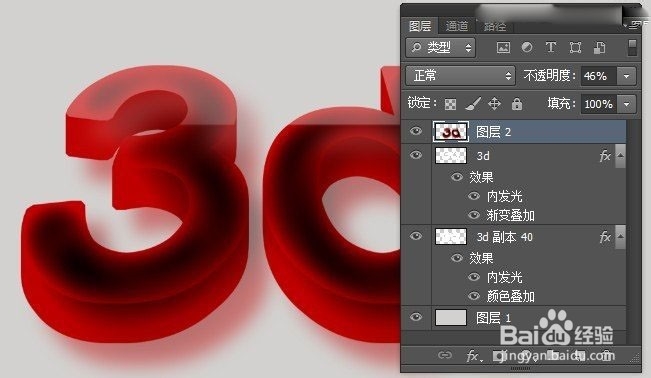Select the 图层 2 layer thumbnail
The image size is (651, 378).
pyautogui.click(x=451, y=132)
